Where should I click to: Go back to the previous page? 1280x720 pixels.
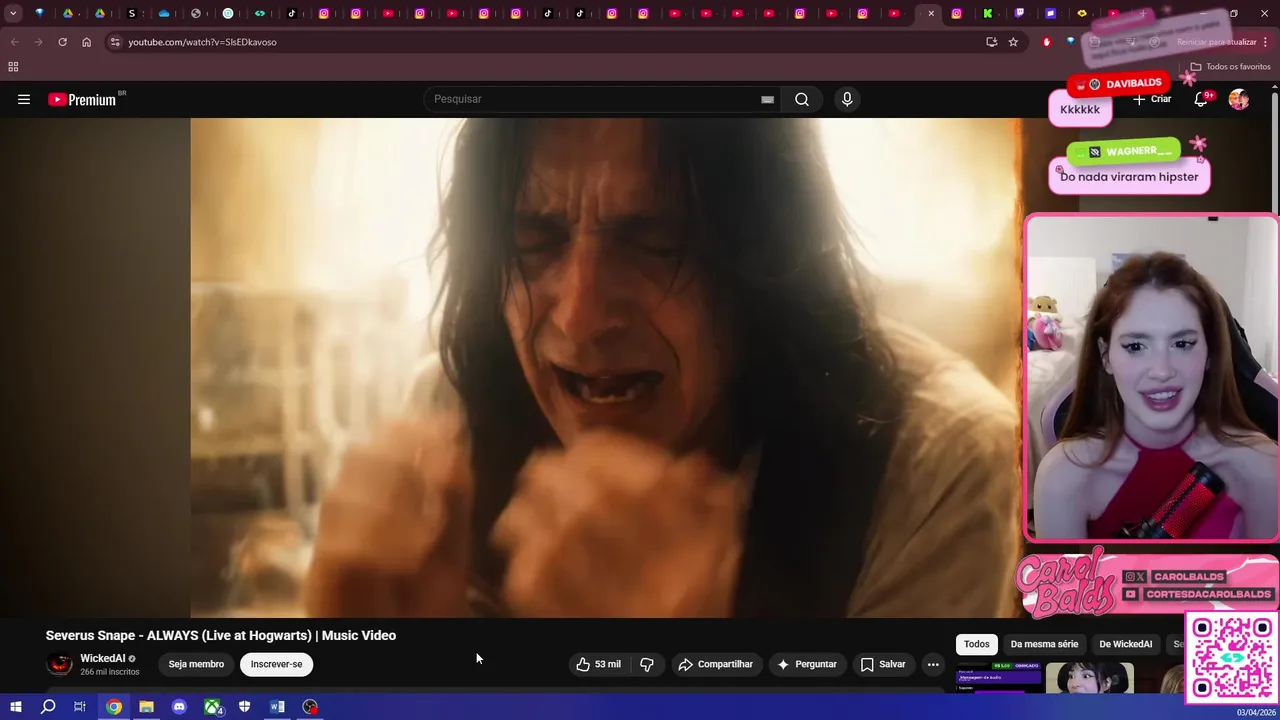(14, 42)
